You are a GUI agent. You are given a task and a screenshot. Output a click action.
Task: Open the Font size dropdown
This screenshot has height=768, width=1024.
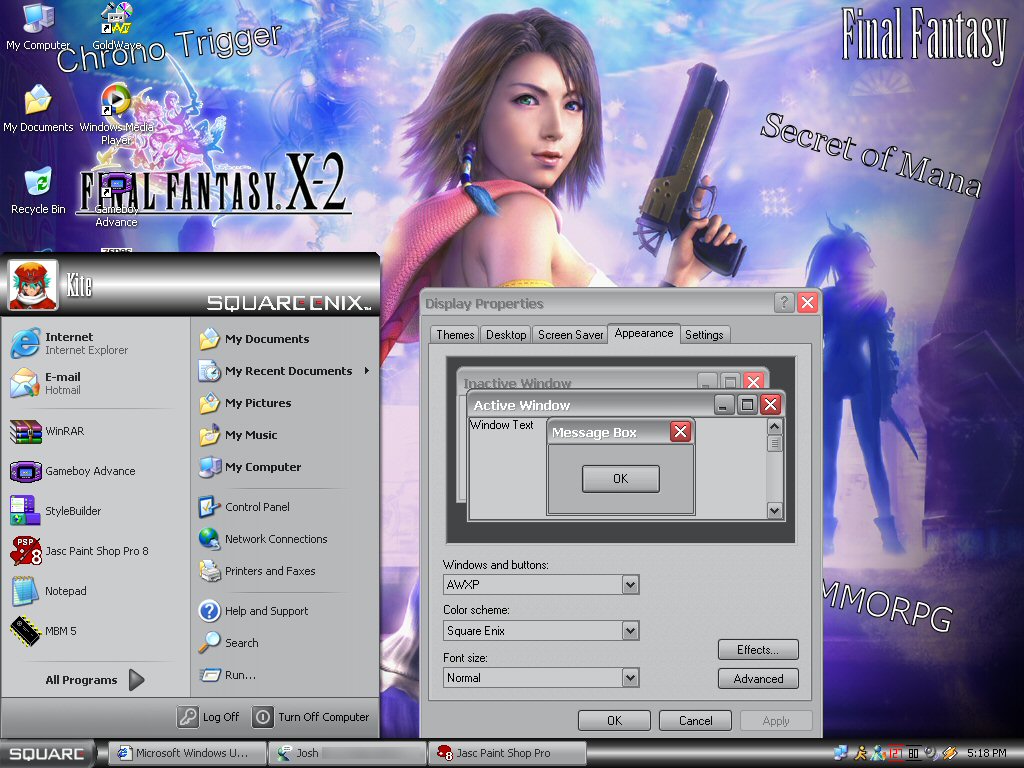click(630, 678)
